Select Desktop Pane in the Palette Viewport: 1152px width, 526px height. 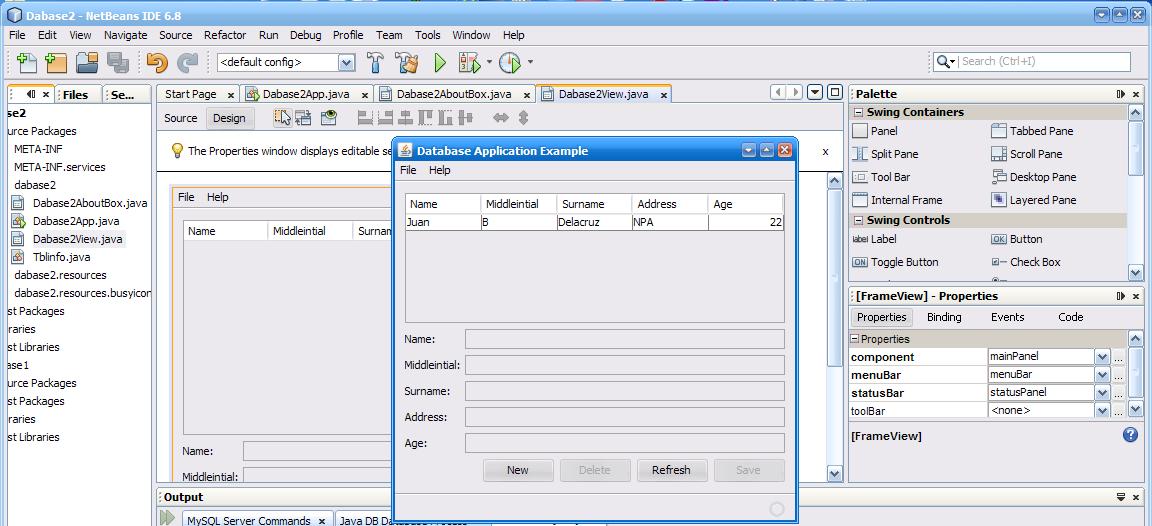1034,177
